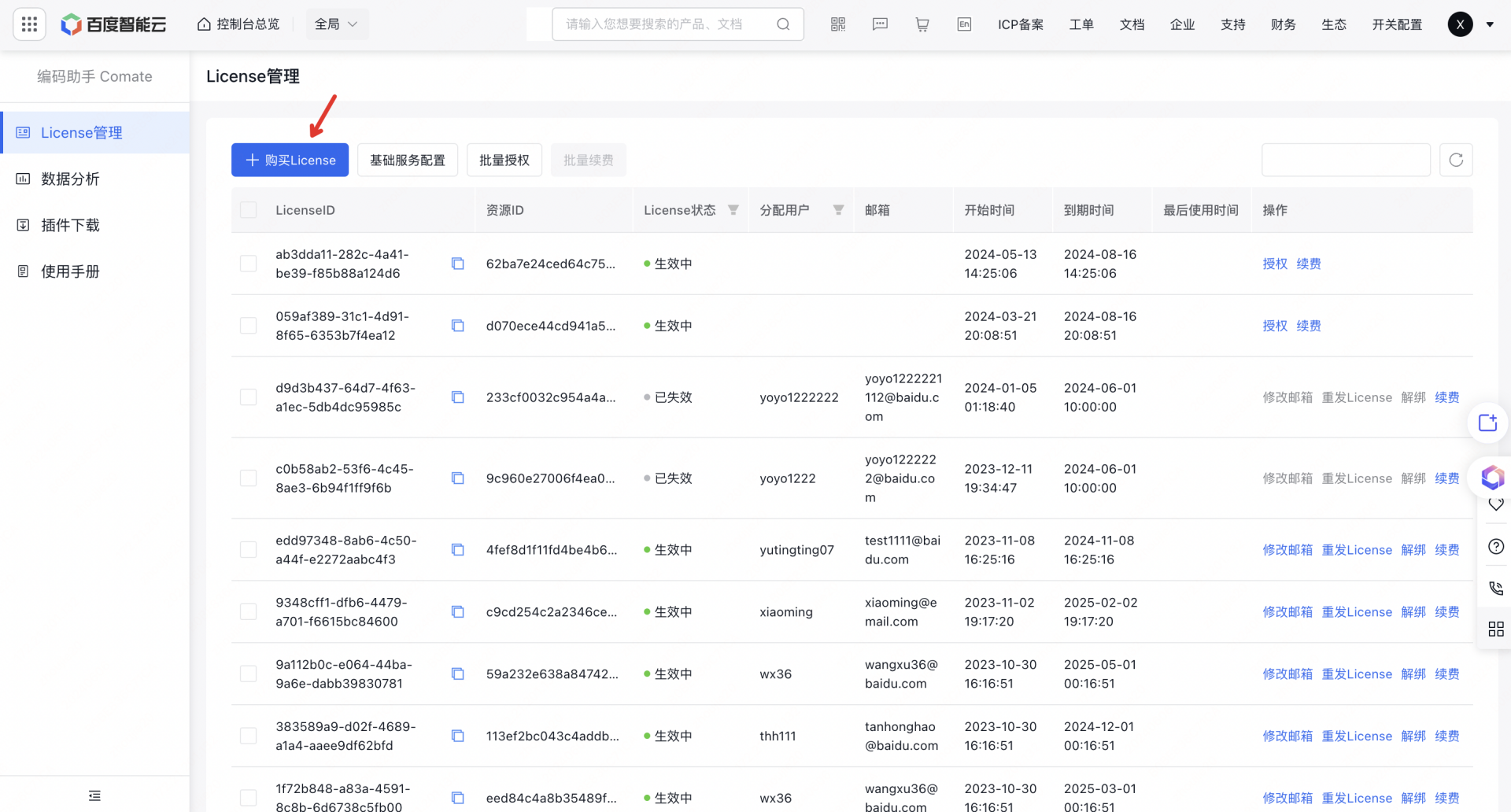
Task: Open the 生态 top menu
Action: tap(1334, 24)
